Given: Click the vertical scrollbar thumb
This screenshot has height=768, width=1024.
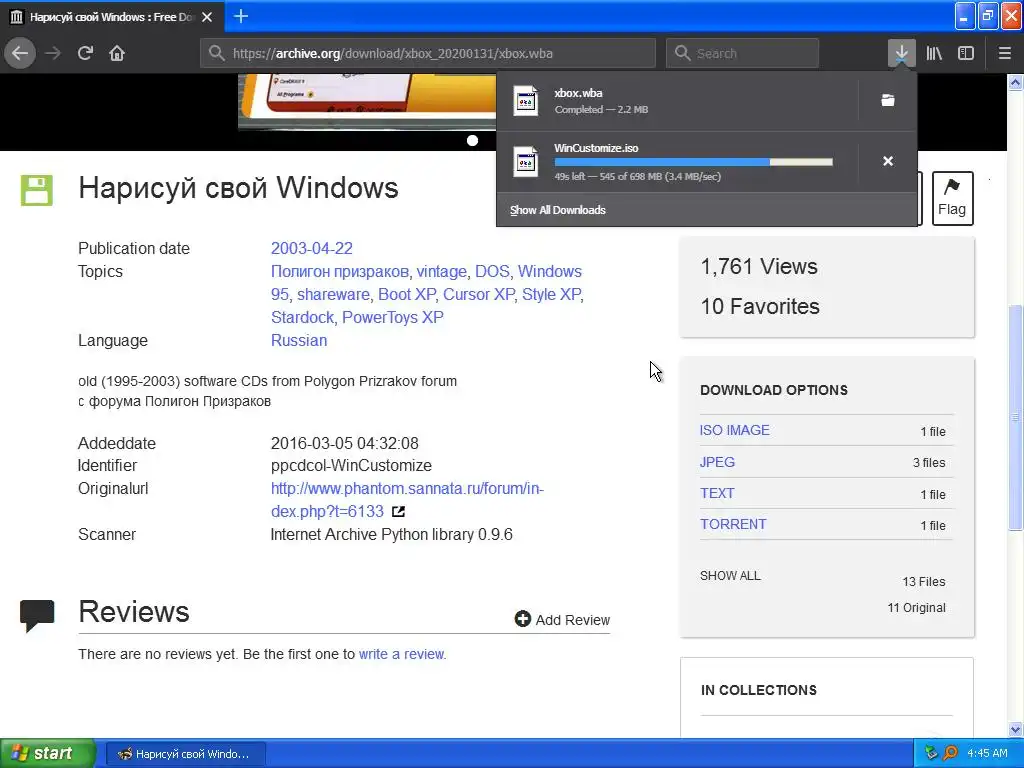Looking at the screenshot, I should pos(1015,417).
